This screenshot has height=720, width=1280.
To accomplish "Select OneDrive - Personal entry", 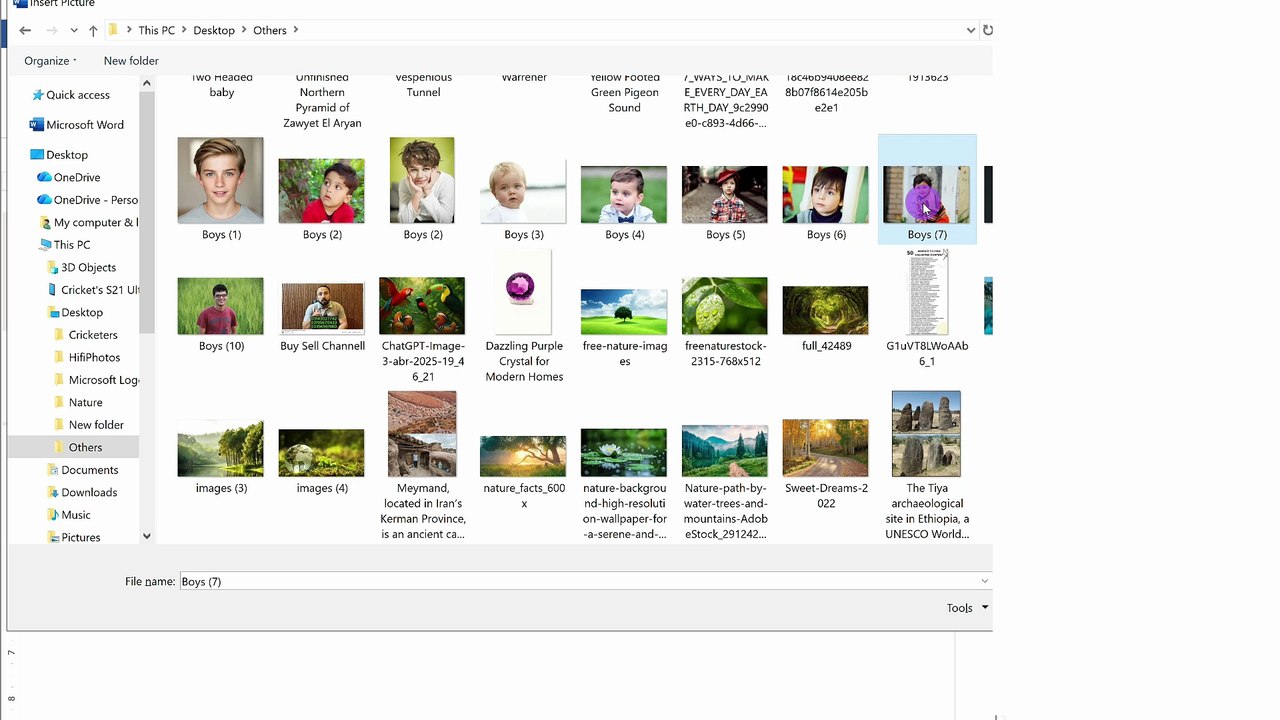I will pyautogui.click(x=87, y=200).
